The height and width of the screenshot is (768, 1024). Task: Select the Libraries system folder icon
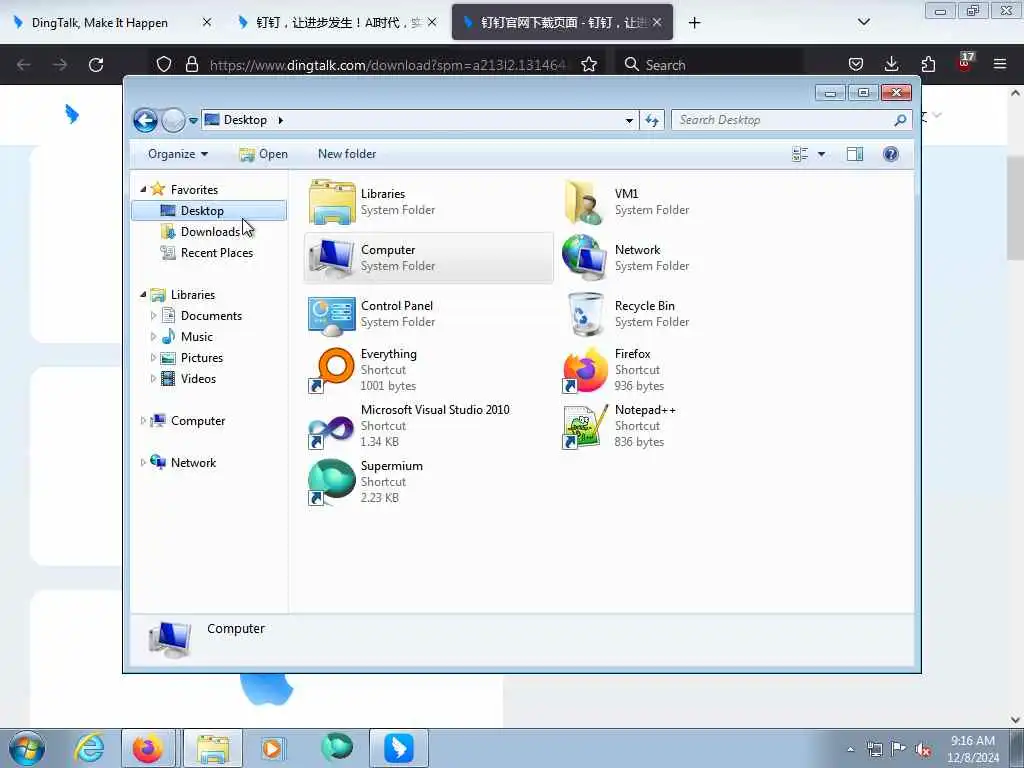332,202
